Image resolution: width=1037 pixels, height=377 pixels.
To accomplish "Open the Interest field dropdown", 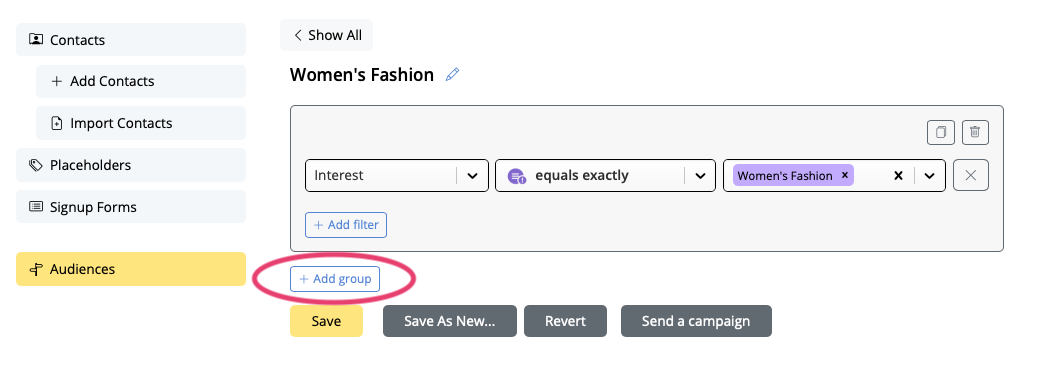I will [x=397, y=175].
